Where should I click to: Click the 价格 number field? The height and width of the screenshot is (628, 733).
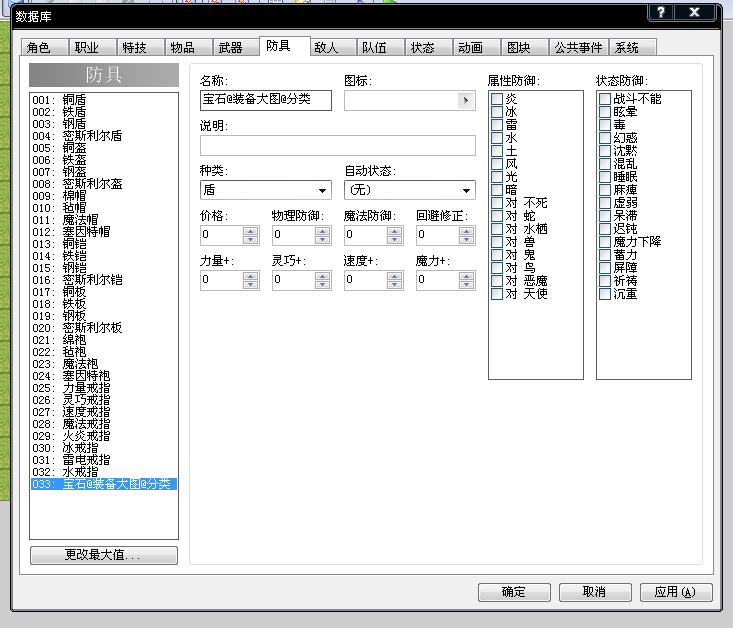tap(222, 235)
